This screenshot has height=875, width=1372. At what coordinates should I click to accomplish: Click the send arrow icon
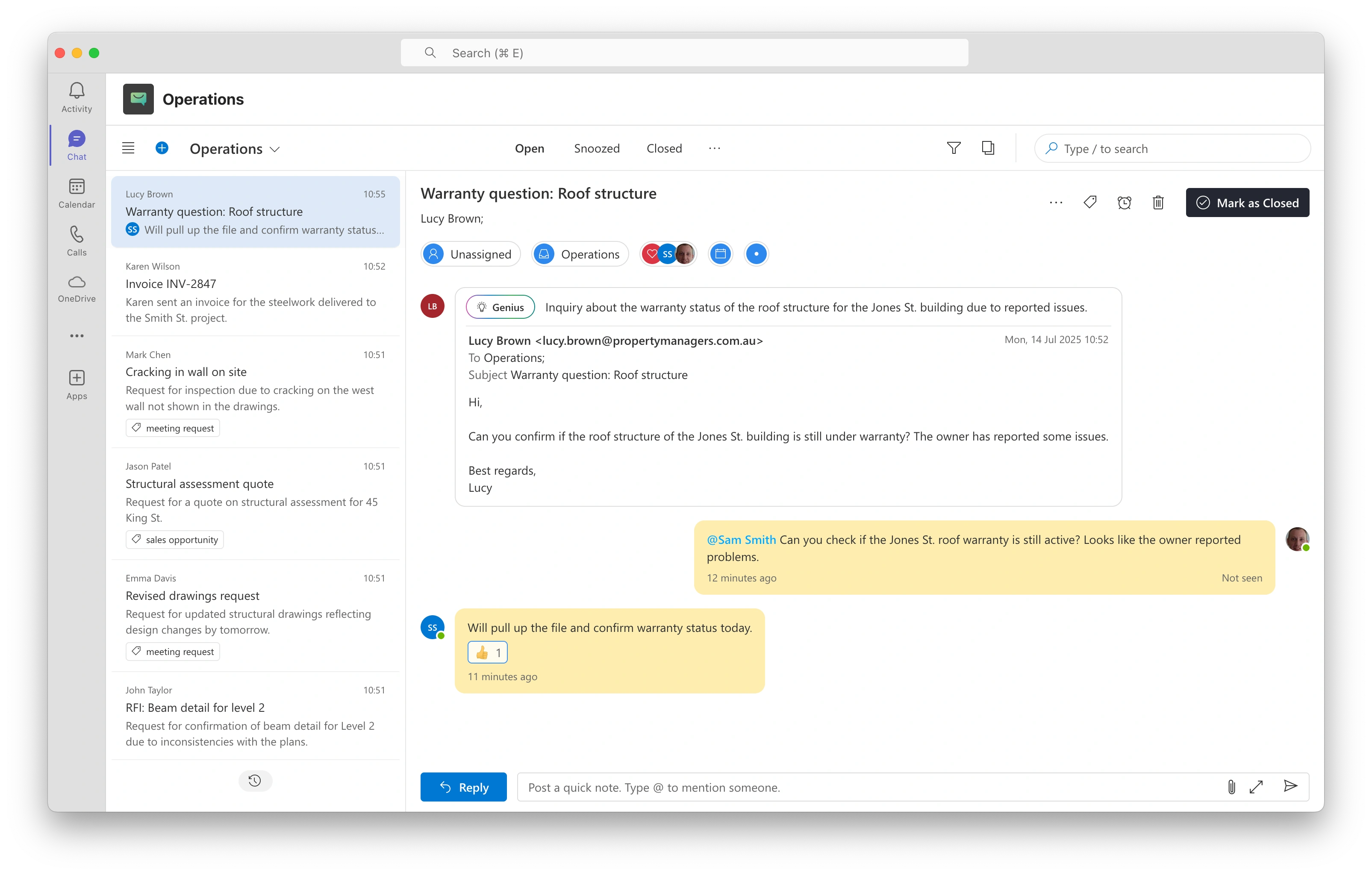tap(1290, 787)
